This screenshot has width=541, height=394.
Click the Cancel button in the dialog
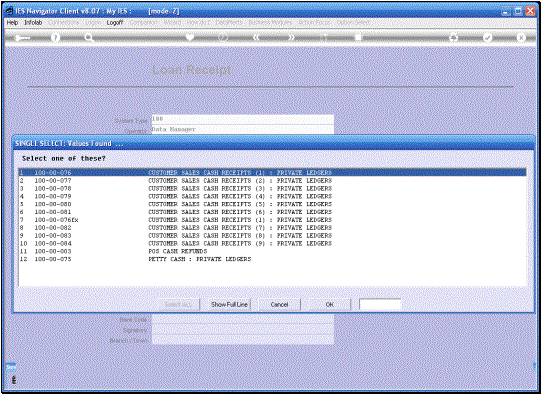[279, 304]
